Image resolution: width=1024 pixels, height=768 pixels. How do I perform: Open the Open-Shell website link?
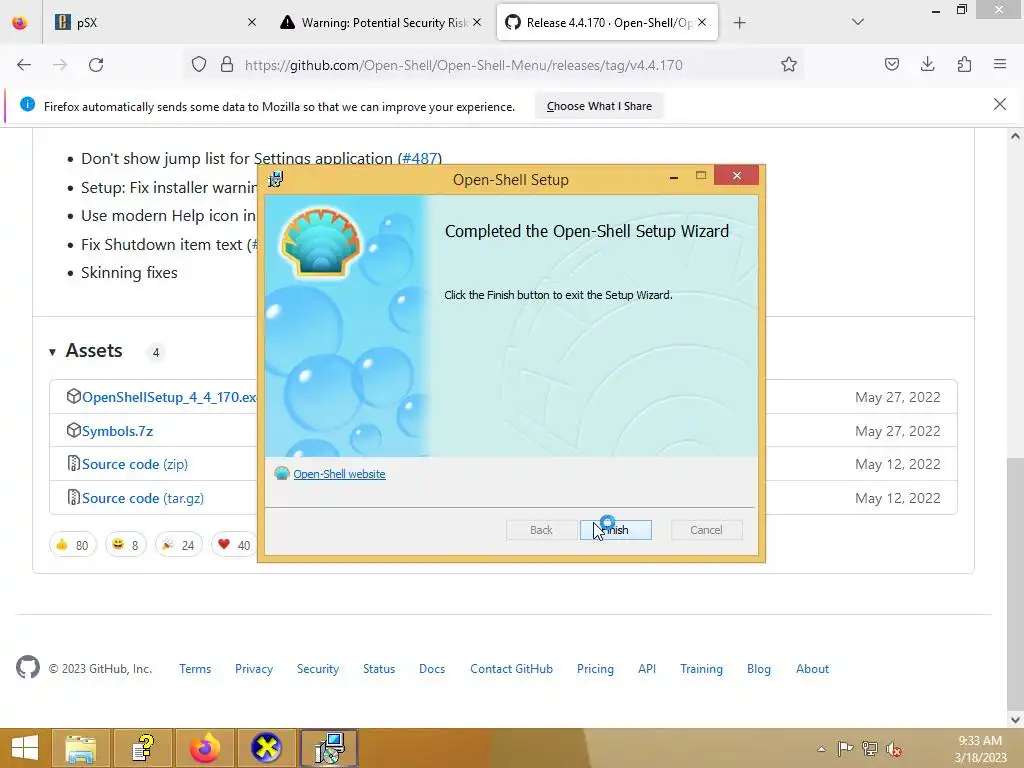coord(339,474)
